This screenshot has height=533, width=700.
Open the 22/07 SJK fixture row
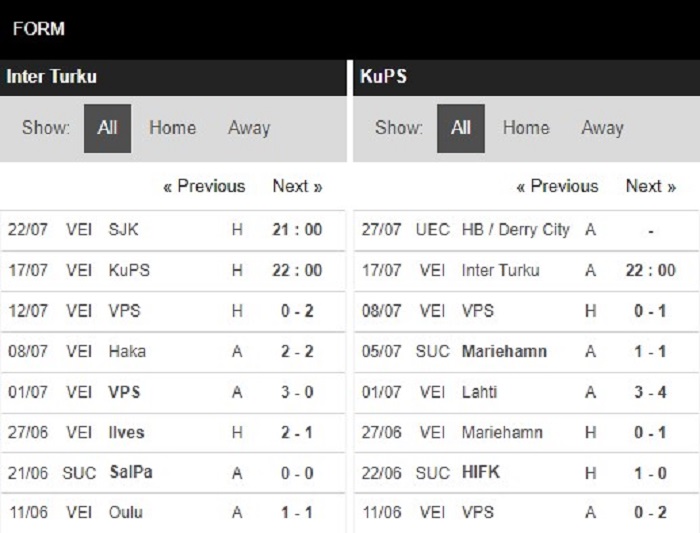tap(173, 230)
